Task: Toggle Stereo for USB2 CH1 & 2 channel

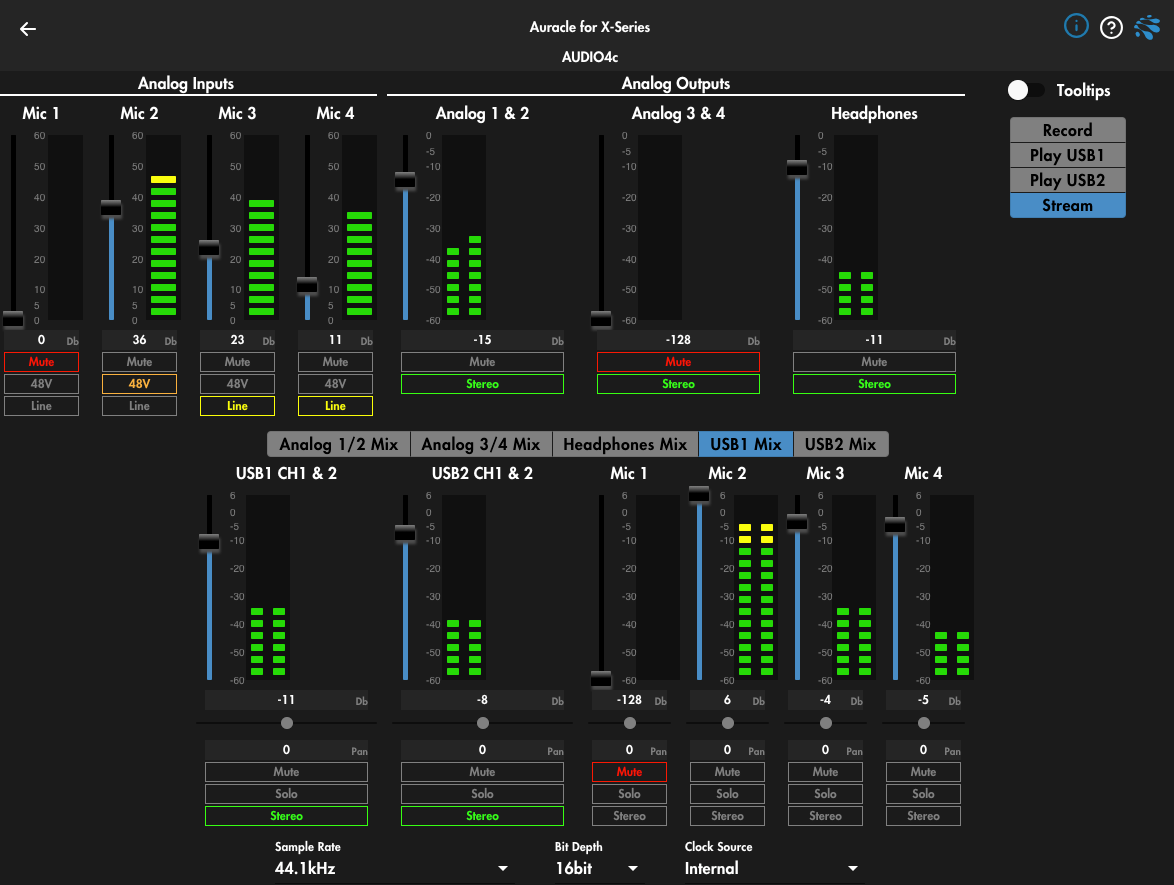Action: coord(482,816)
